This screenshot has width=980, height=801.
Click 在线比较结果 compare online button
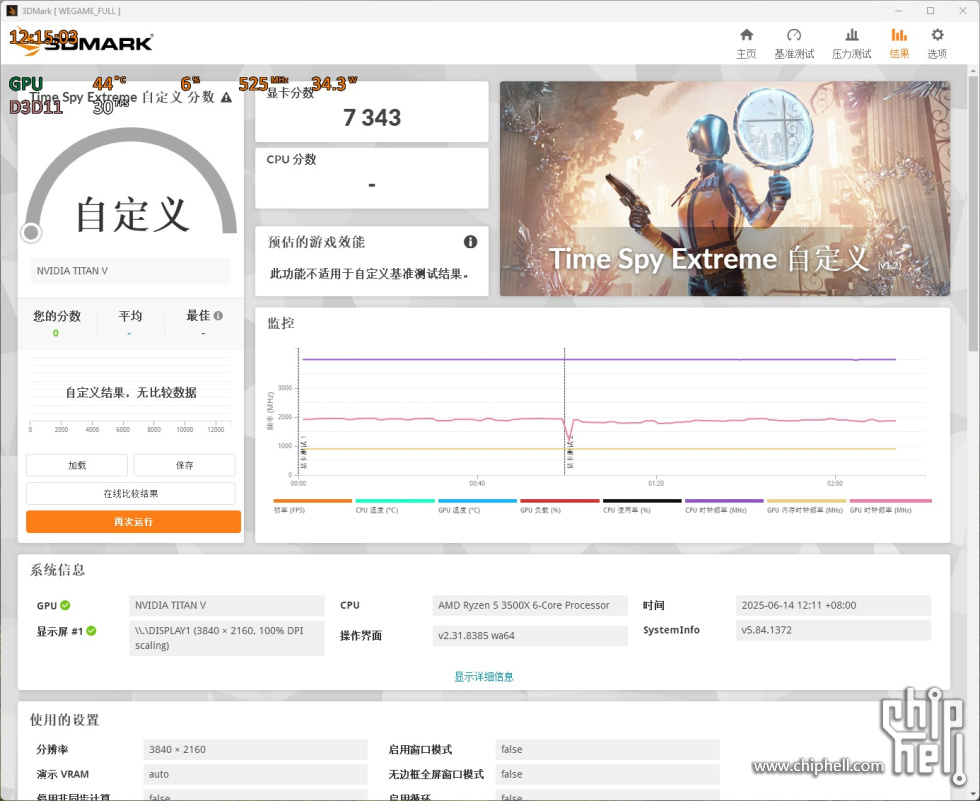[x=131, y=494]
